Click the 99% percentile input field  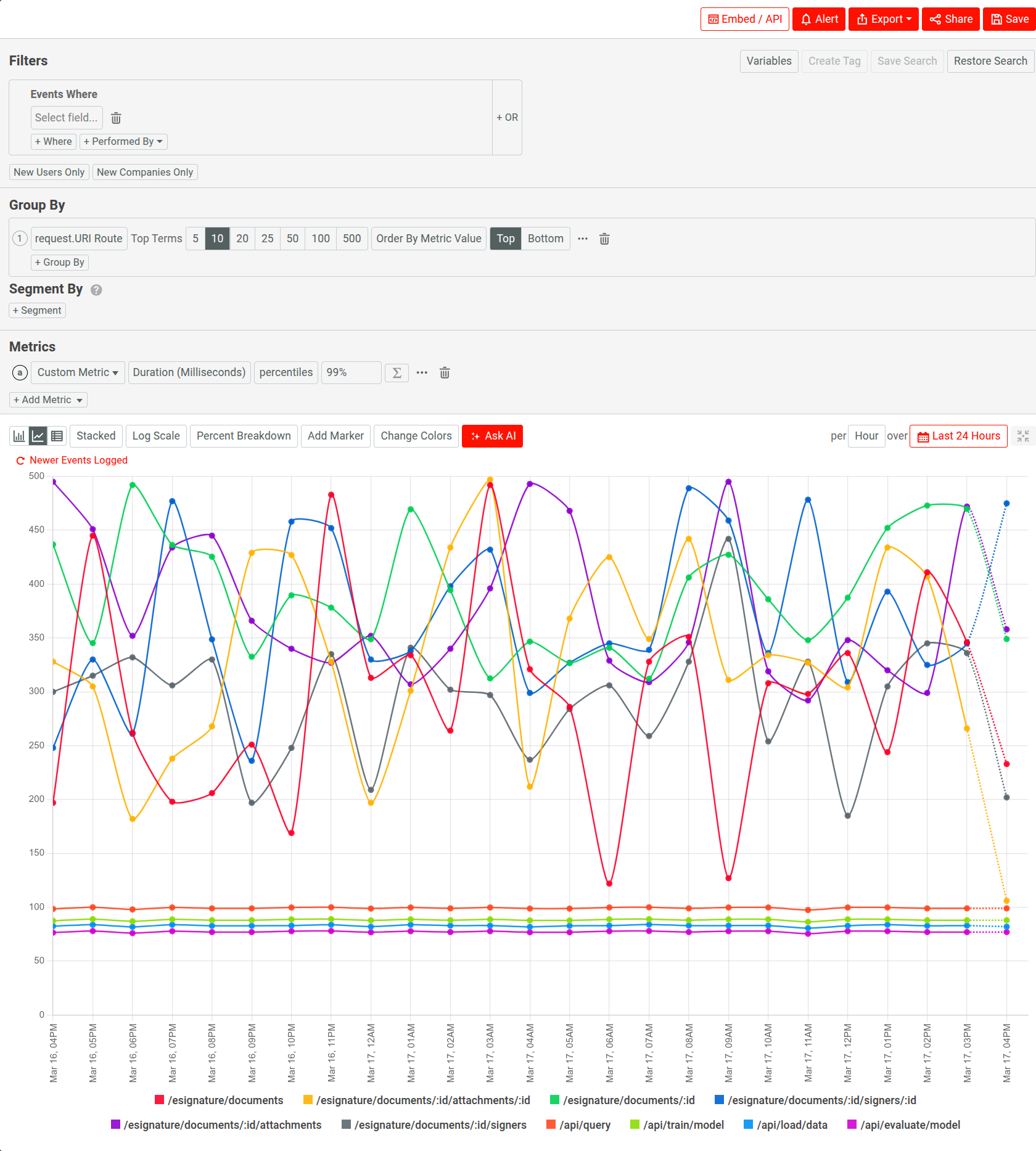351,372
